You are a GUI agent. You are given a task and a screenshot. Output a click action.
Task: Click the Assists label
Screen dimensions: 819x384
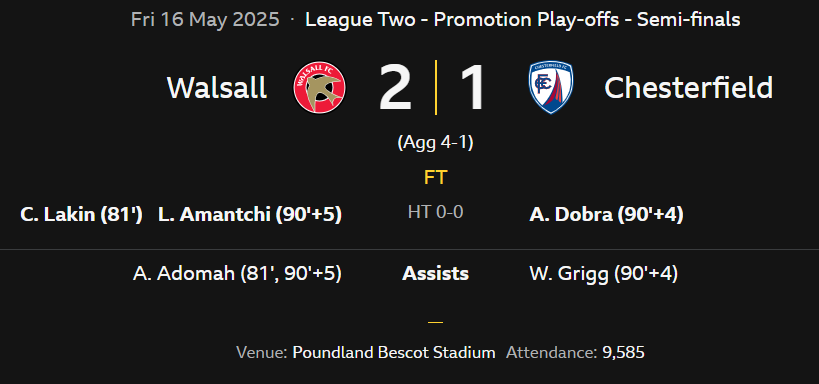436,274
